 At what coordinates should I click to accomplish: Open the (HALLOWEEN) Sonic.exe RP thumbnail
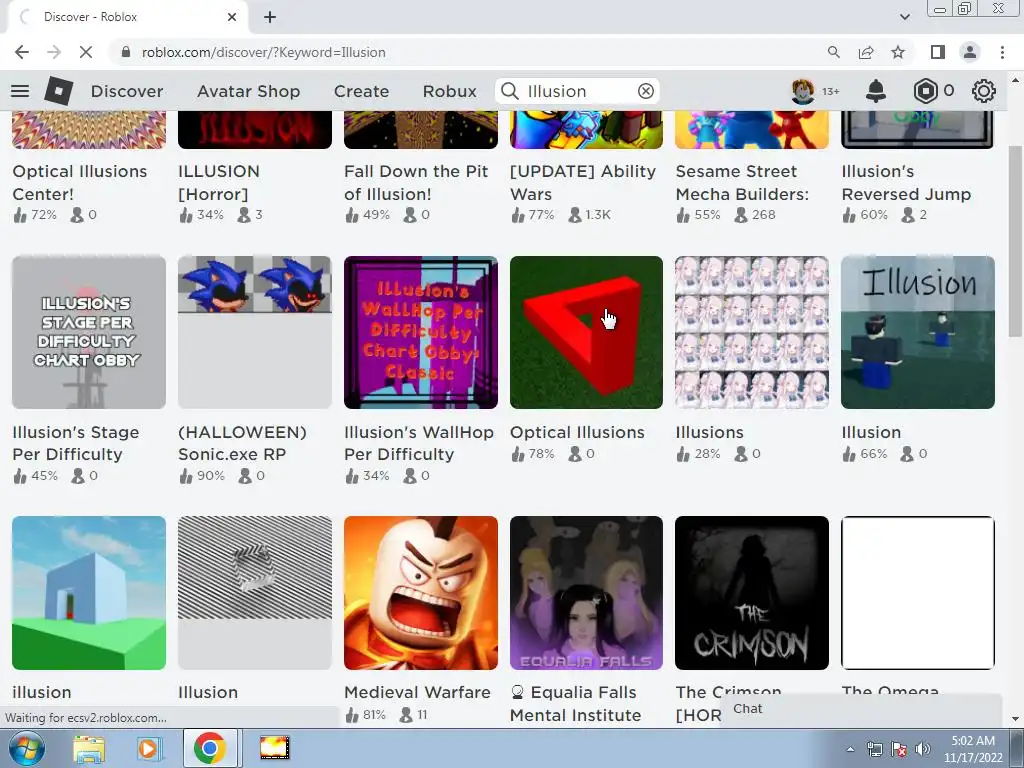point(255,332)
